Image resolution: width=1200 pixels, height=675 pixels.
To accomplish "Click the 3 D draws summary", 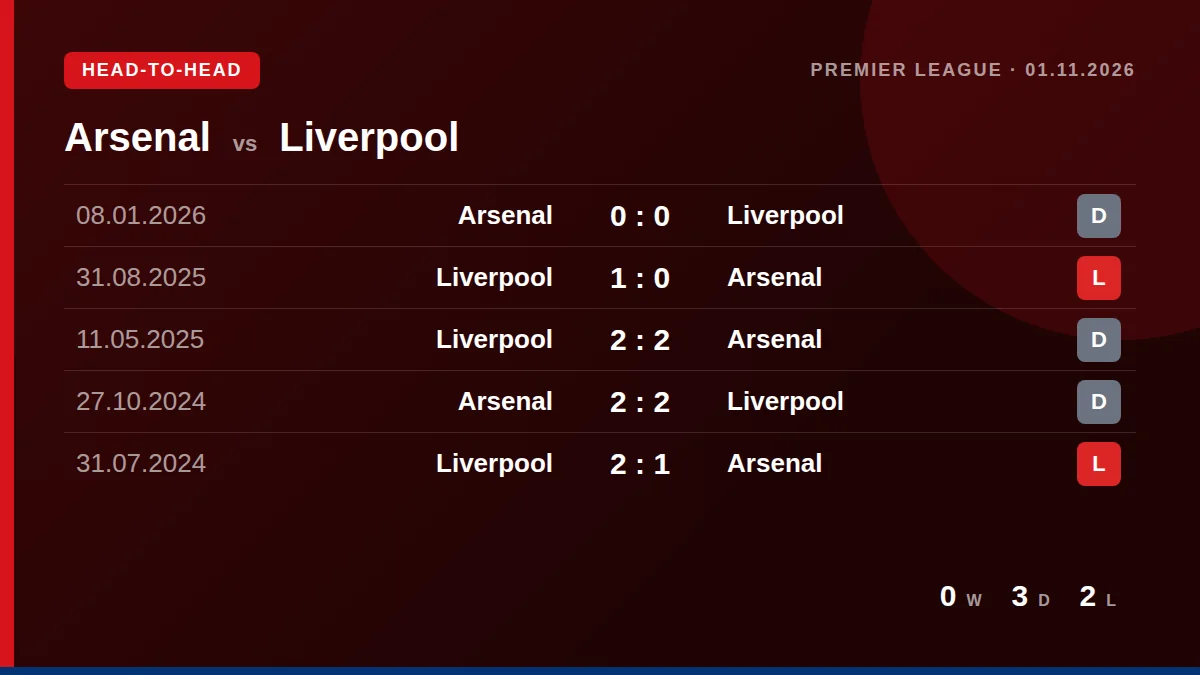I will coord(1031,597).
